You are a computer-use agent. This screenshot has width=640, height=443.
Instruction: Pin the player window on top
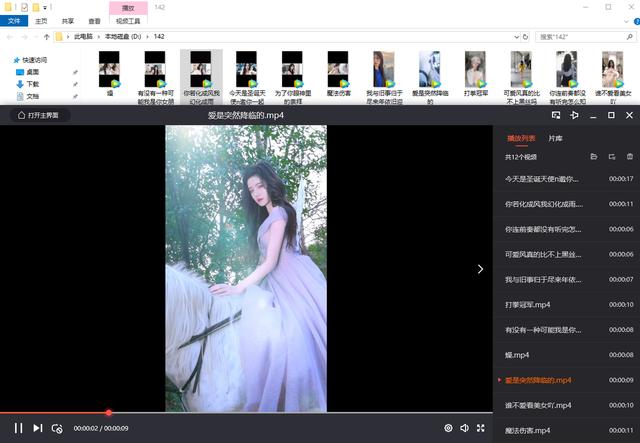click(x=574, y=116)
